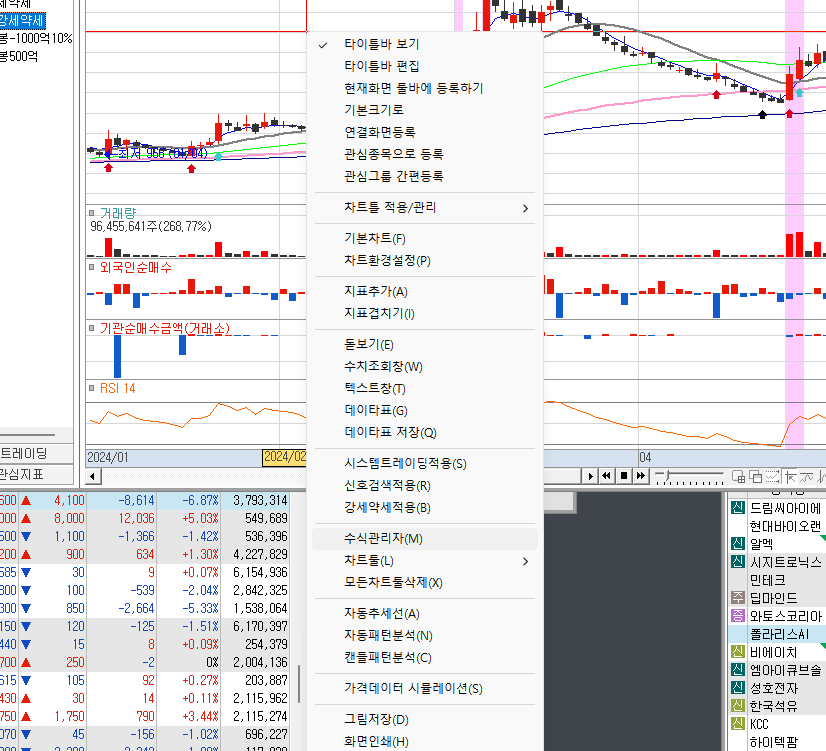Click the overlapping windows icon
Image resolution: width=826 pixels, height=751 pixels.
755,477
